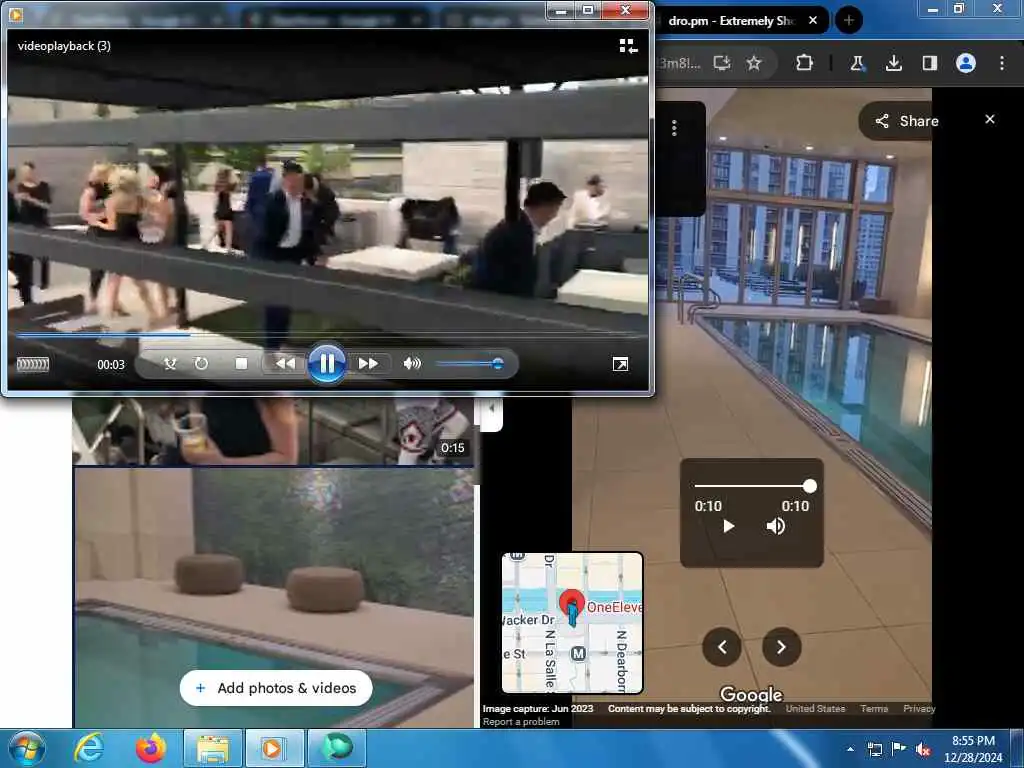Click Report a problem link

click(x=521, y=722)
